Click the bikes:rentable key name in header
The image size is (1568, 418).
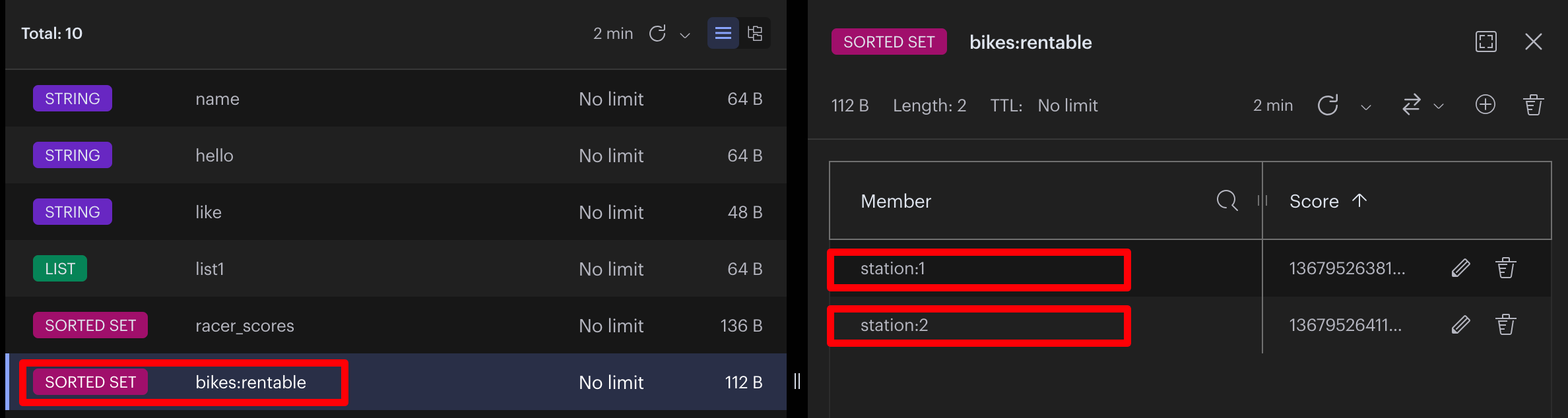pos(1031,42)
